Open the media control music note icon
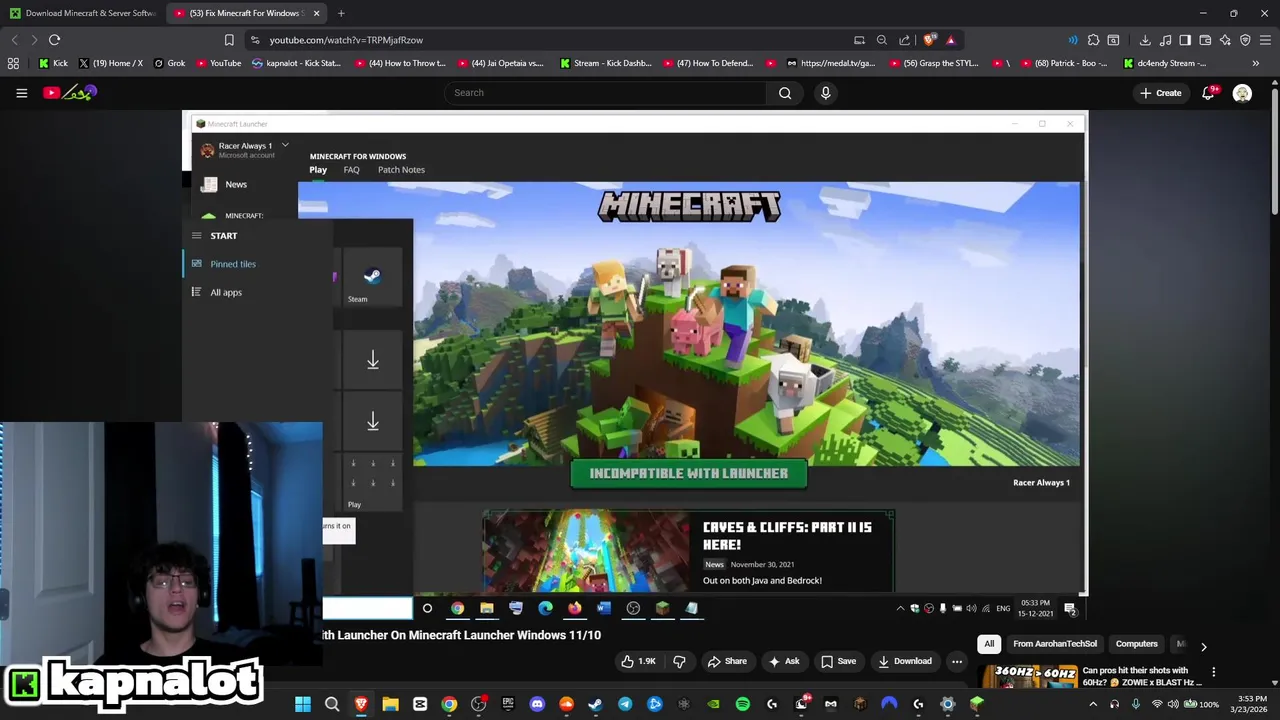The width and height of the screenshot is (1280, 720). (x=1165, y=40)
